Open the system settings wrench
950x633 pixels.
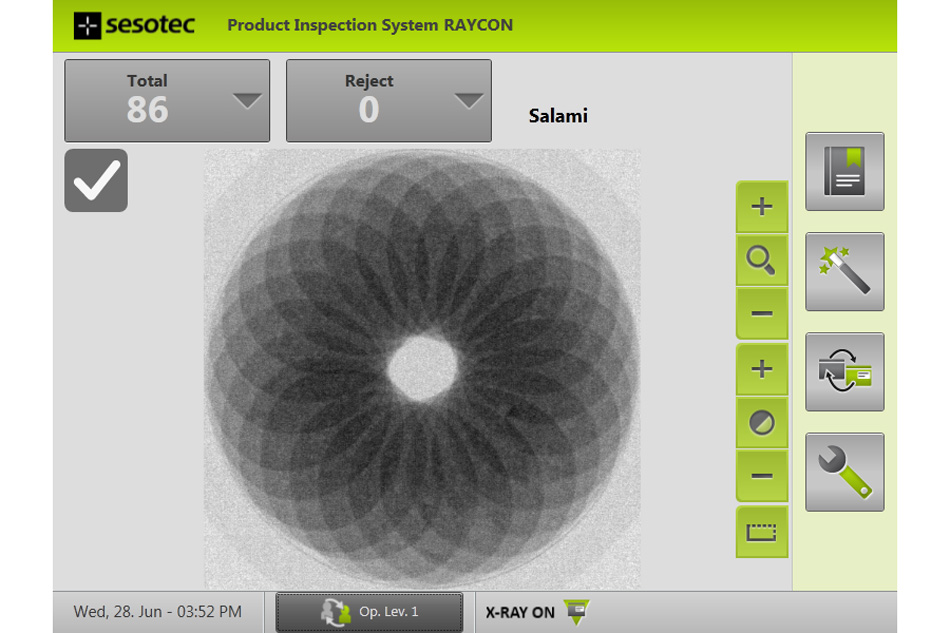click(844, 471)
